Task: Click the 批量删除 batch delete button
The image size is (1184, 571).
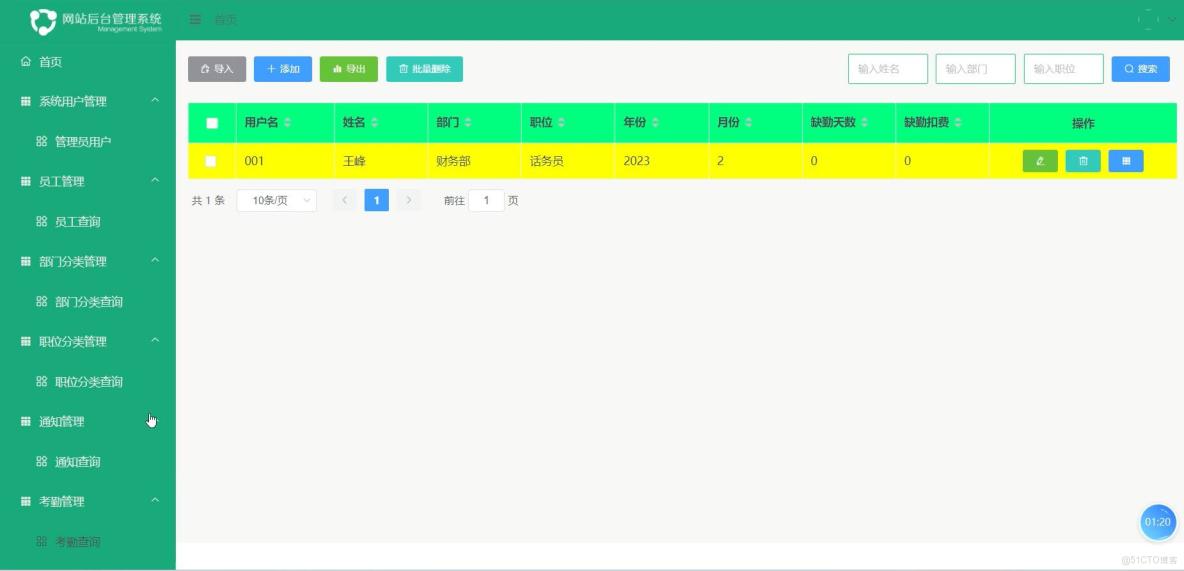Action: pos(424,69)
